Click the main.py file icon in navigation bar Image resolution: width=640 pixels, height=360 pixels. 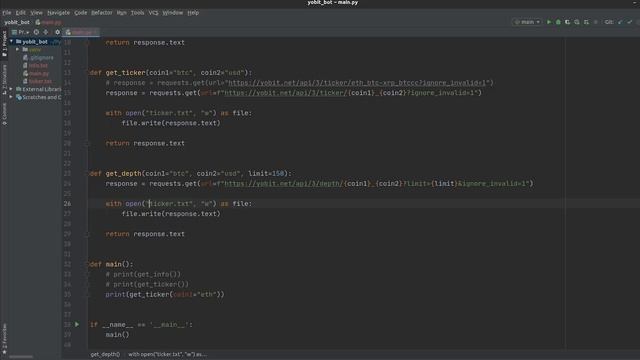[38, 22]
